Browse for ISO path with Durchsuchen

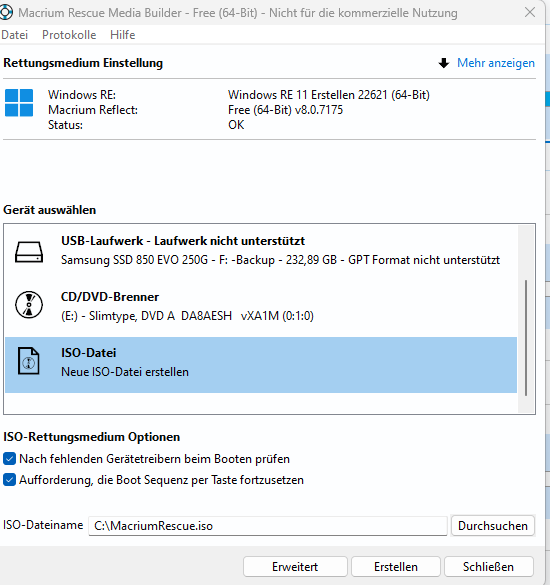pyautogui.click(x=493, y=526)
